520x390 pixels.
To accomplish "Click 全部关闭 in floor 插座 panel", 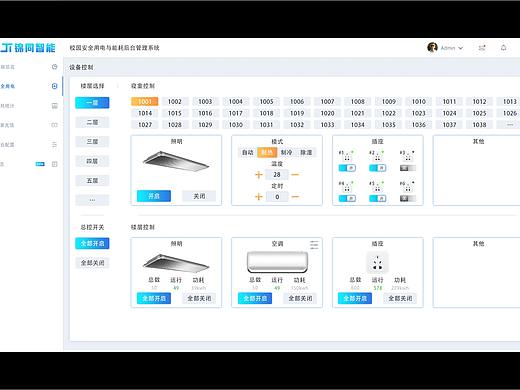I will [x=400, y=298].
